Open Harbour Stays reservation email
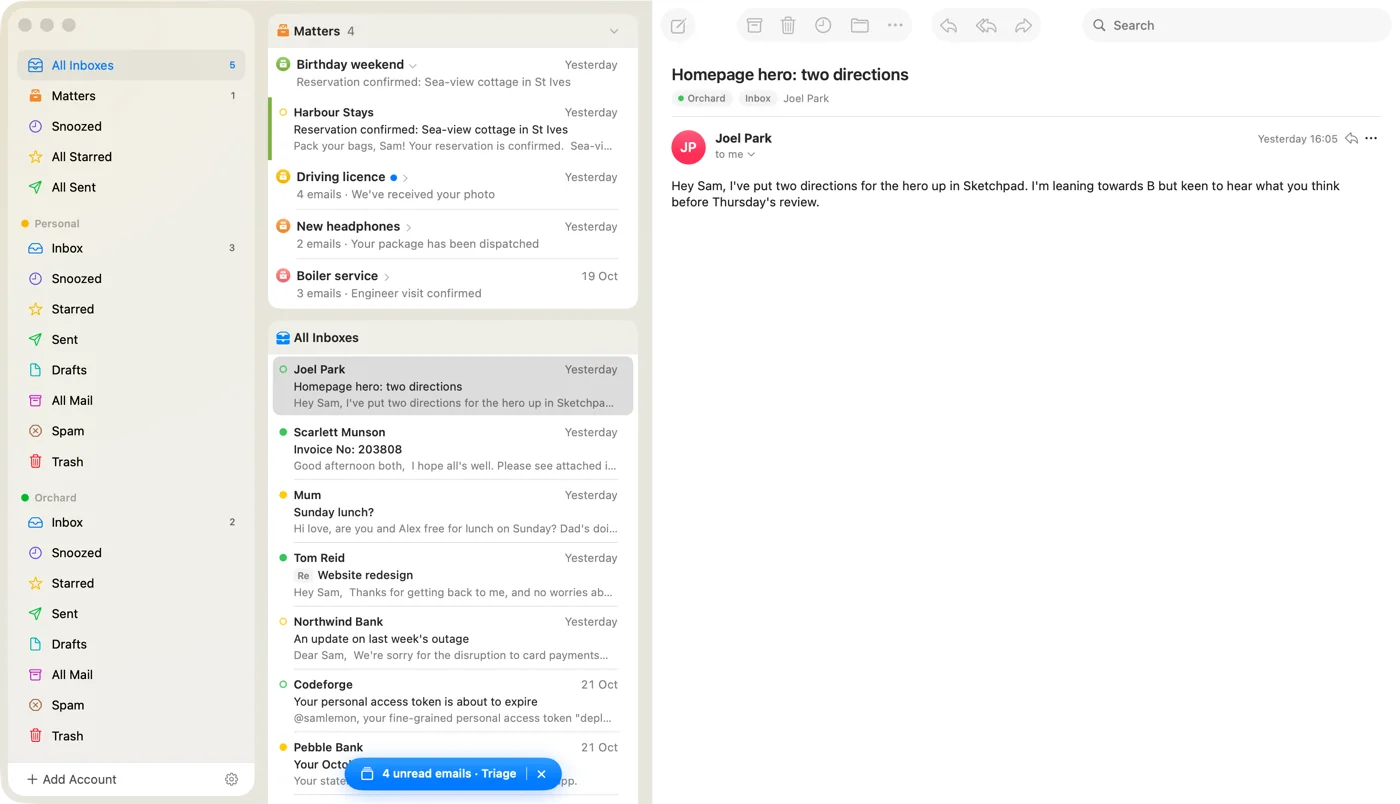1400x804 pixels. (x=454, y=129)
